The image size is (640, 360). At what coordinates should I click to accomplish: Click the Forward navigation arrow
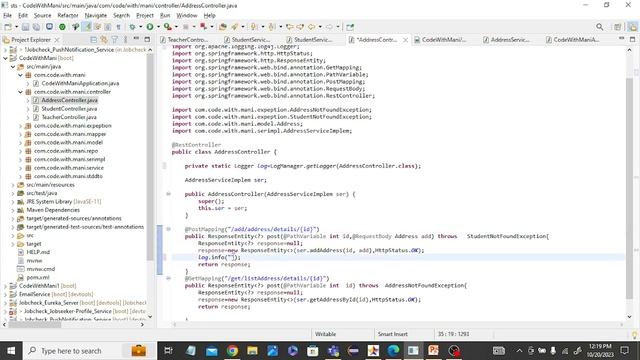[329, 27]
